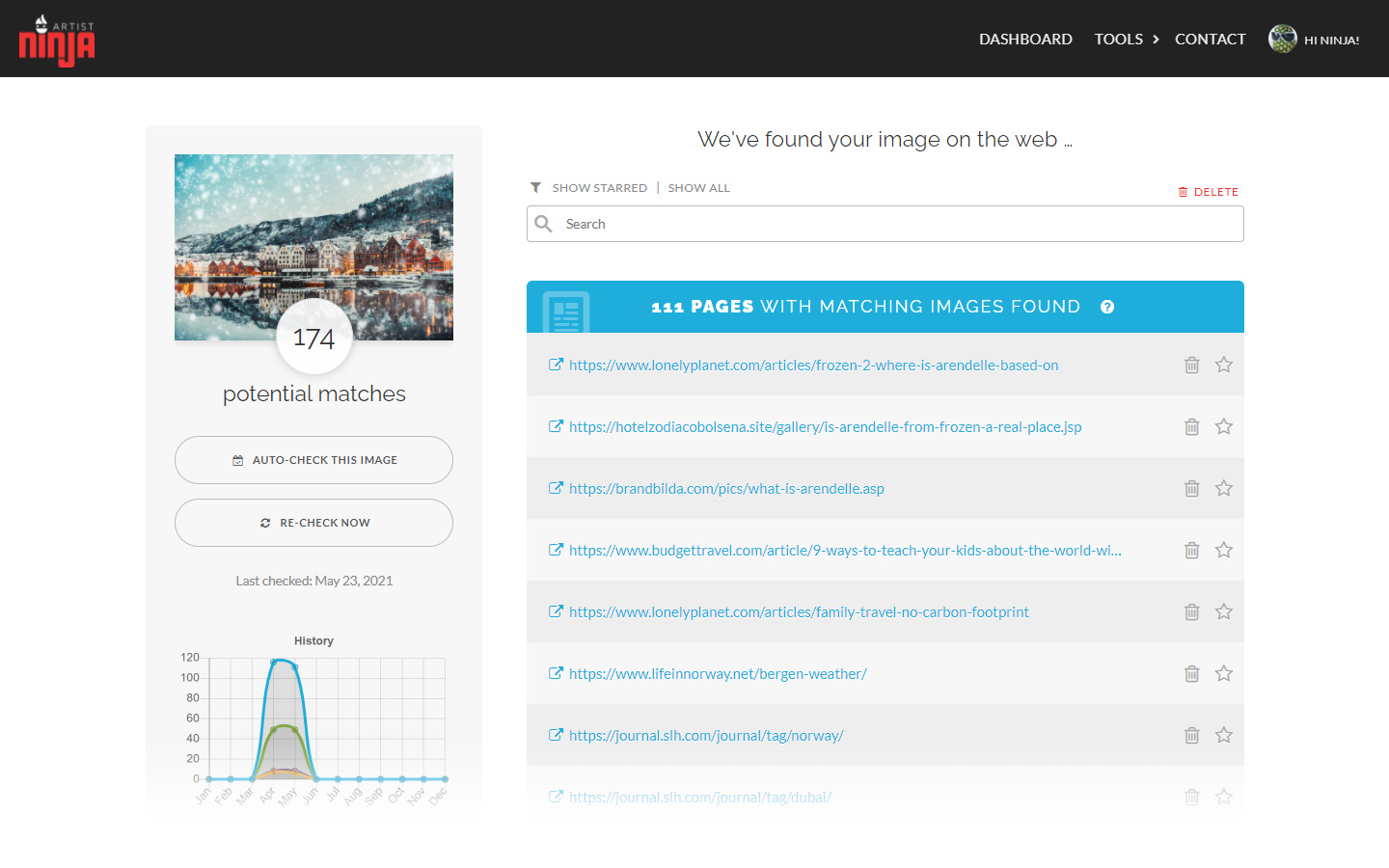Click the Re-Check Now button
Screen dimensions: 1389x868
coord(313,523)
